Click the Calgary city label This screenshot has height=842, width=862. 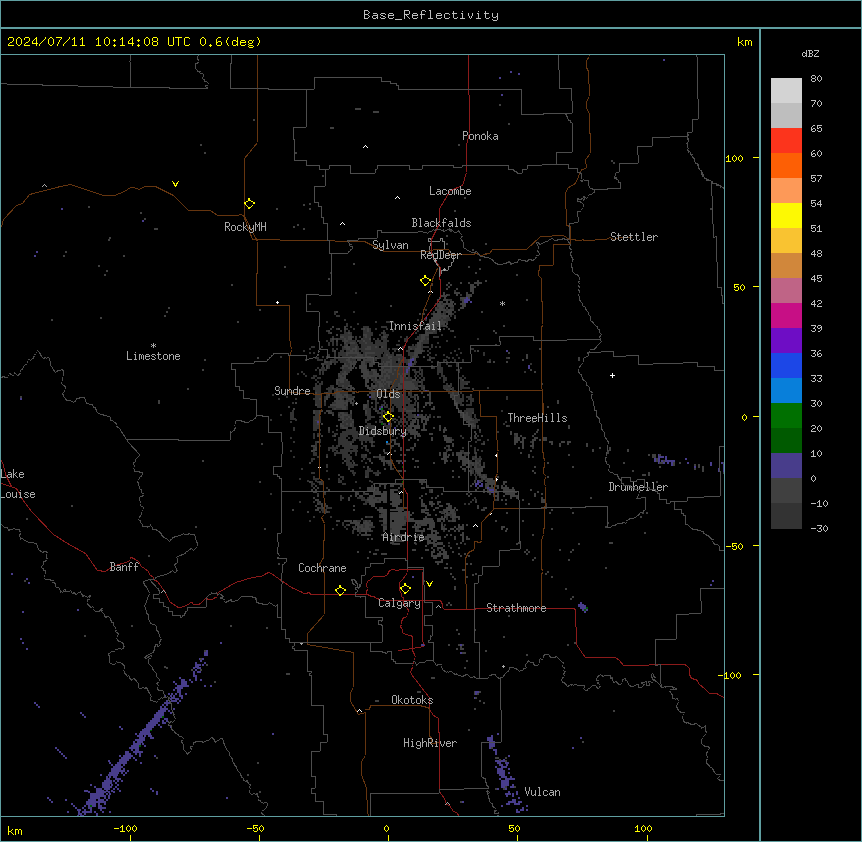click(x=400, y=603)
